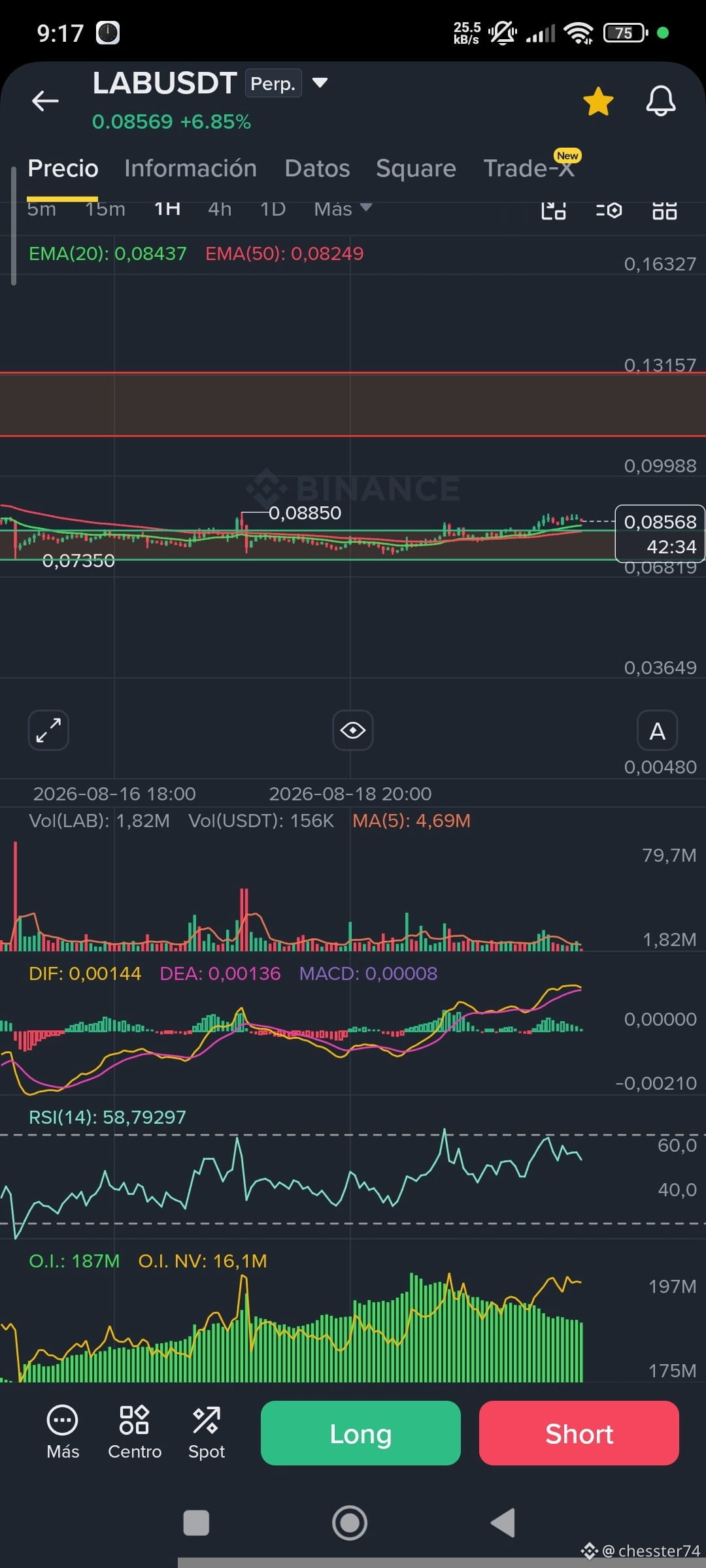This screenshot has width=706, height=1568.
Task: Tap the RSI(14) indicator label
Action: tap(107, 1117)
